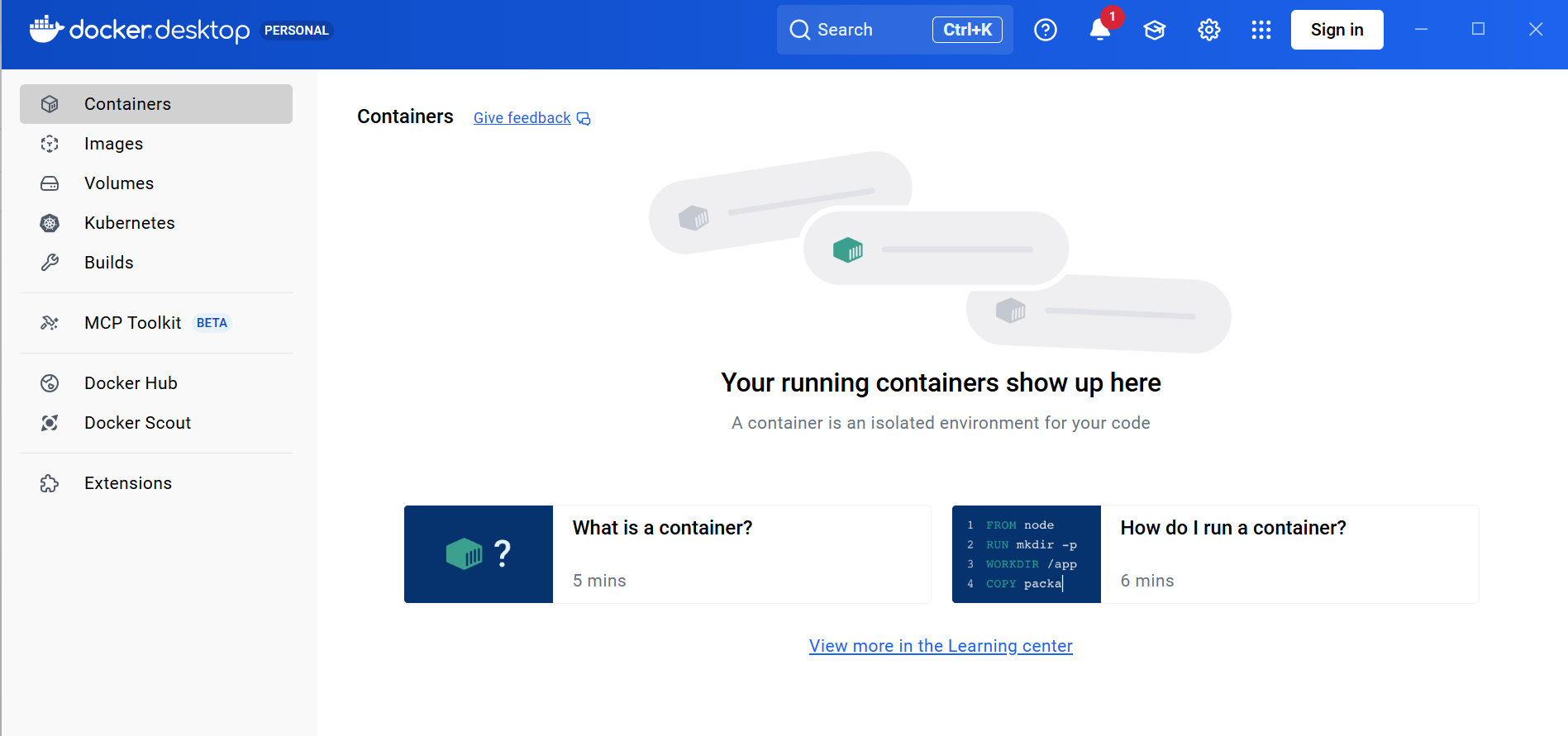1568x736 pixels.
Task: Click the Docker whale logo
Action: click(47, 29)
